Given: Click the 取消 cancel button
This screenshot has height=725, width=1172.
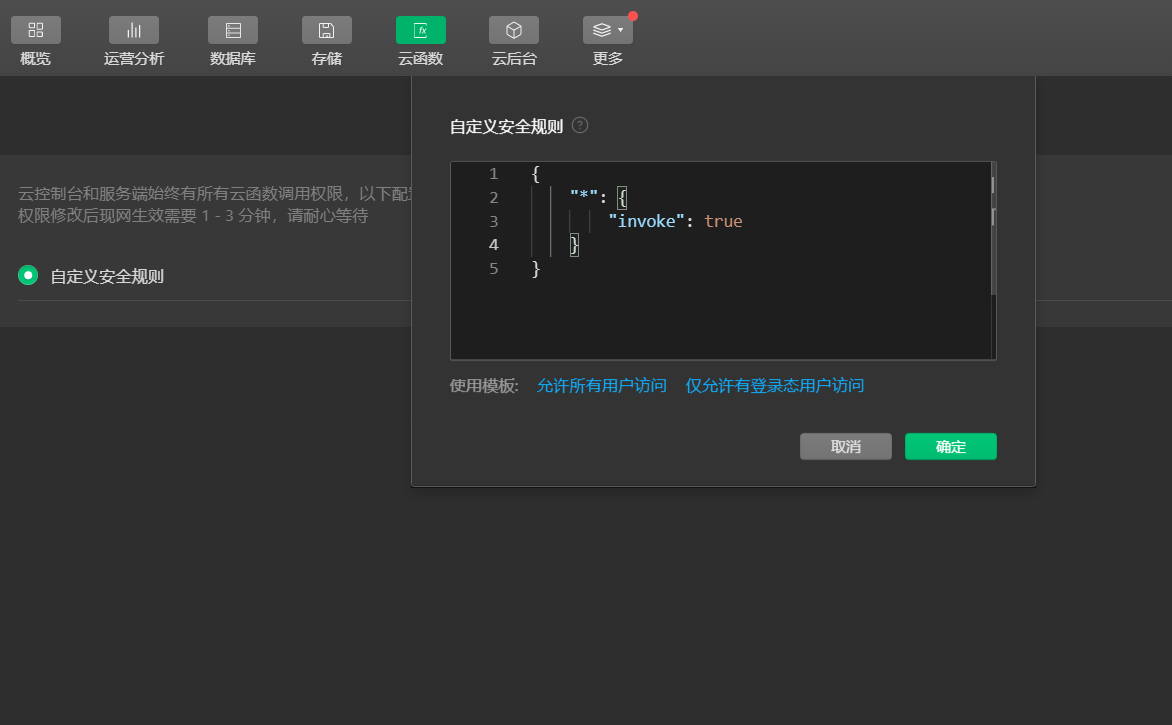Looking at the screenshot, I should pos(845,446).
